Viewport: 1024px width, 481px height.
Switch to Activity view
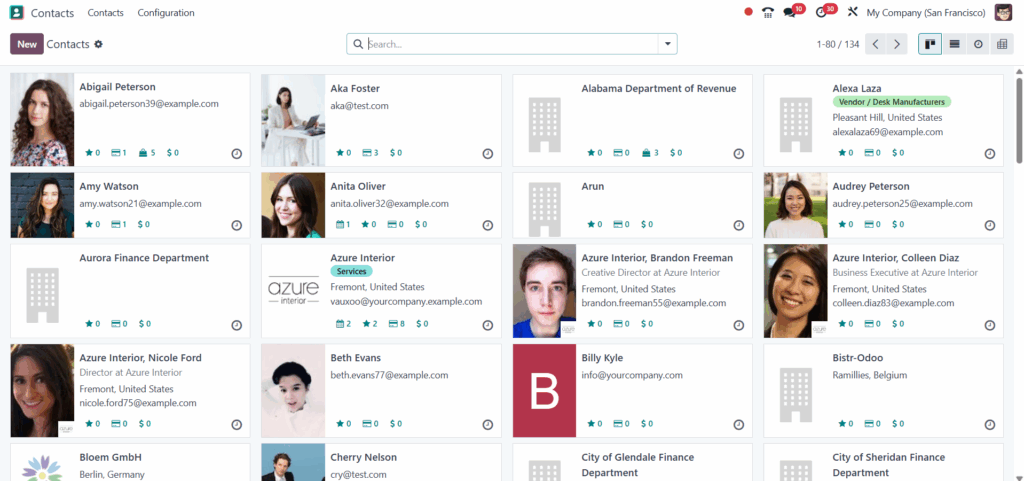[x=977, y=44]
